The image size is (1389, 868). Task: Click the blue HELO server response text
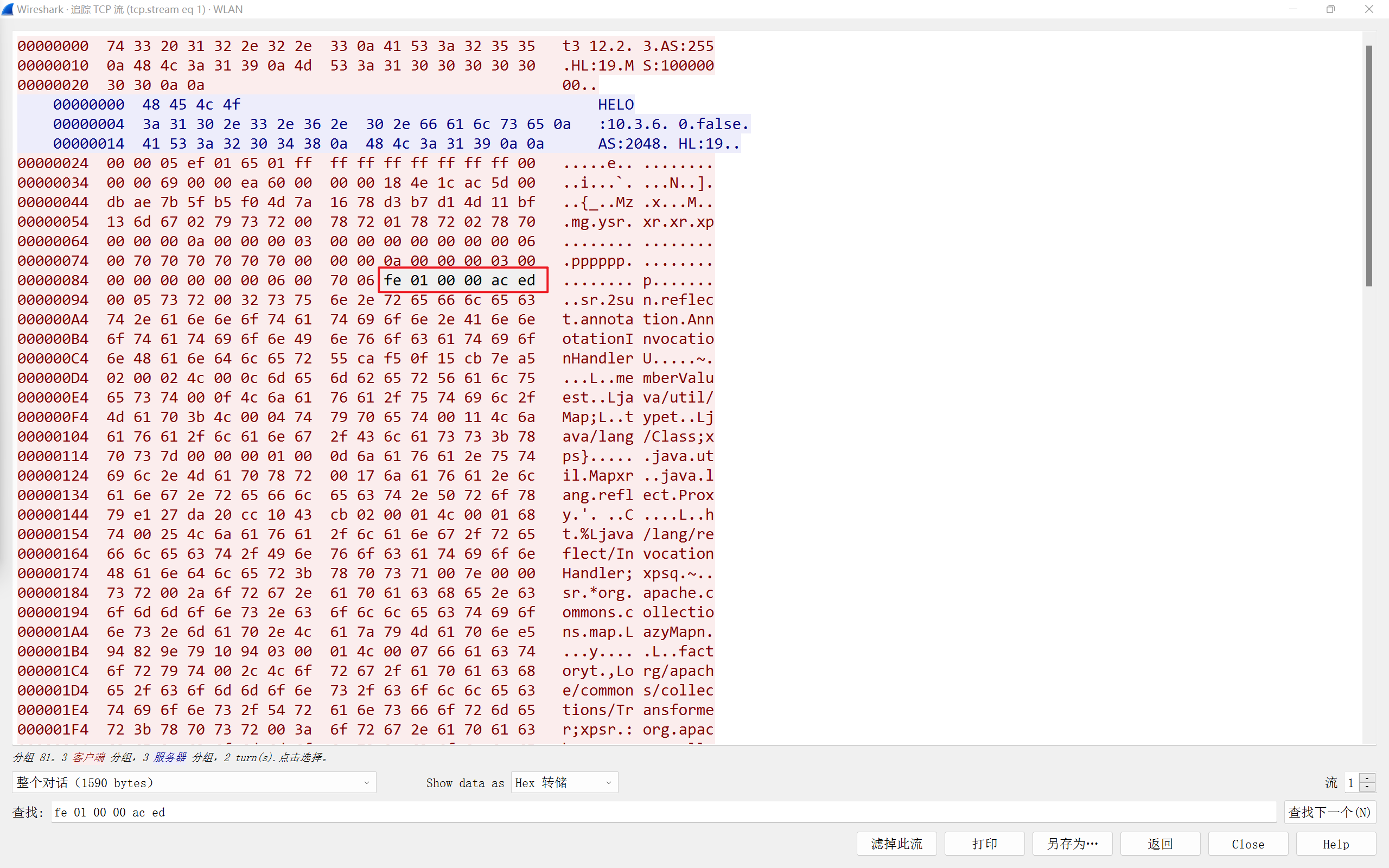(615, 104)
